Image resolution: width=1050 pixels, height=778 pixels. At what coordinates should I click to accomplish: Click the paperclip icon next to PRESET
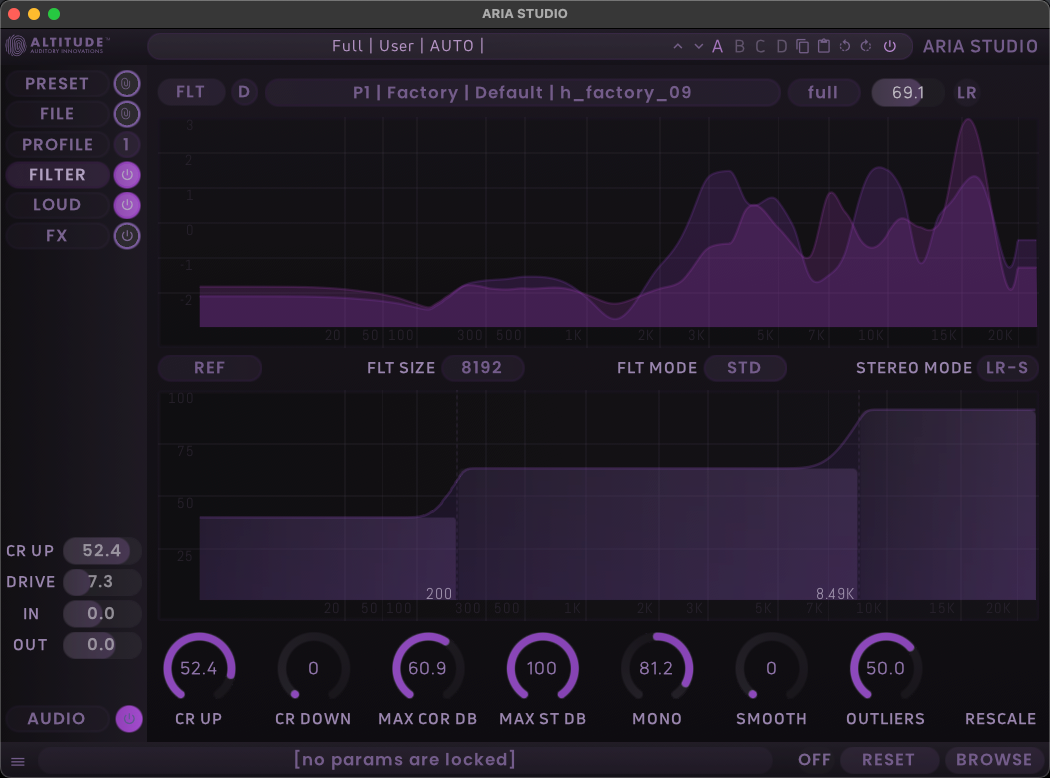pos(127,84)
